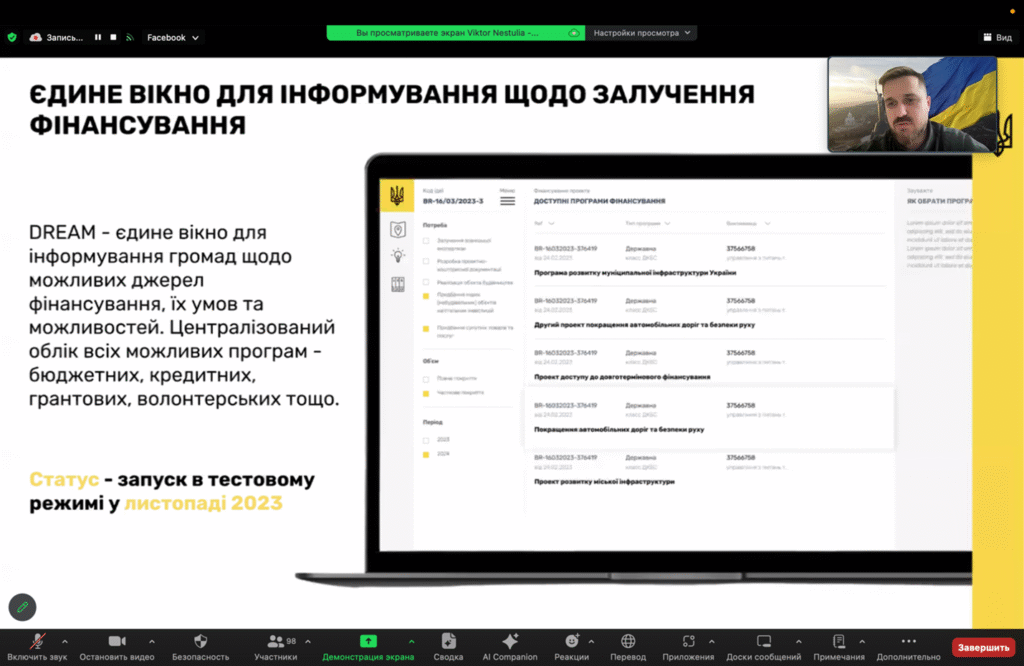Expand audio options arrow next to microphone
This screenshot has height=666, width=1024.
pos(65,642)
